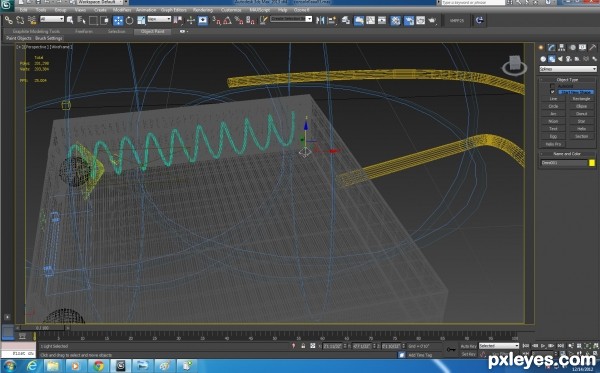Click the Donut spline button
The height and width of the screenshot is (373, 600).
pos(581,114)
